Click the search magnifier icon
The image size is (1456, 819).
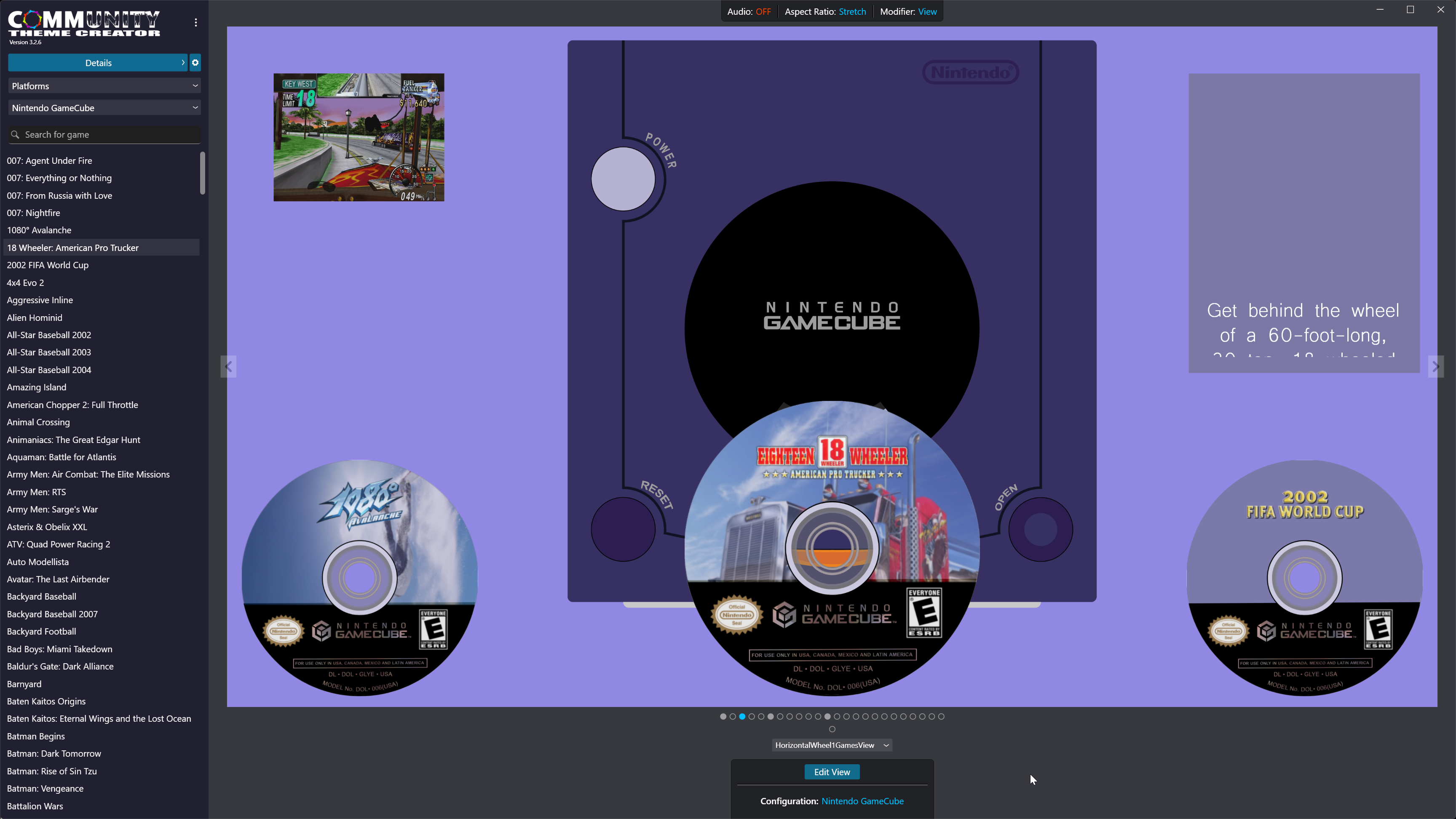(x=15, y=134)
